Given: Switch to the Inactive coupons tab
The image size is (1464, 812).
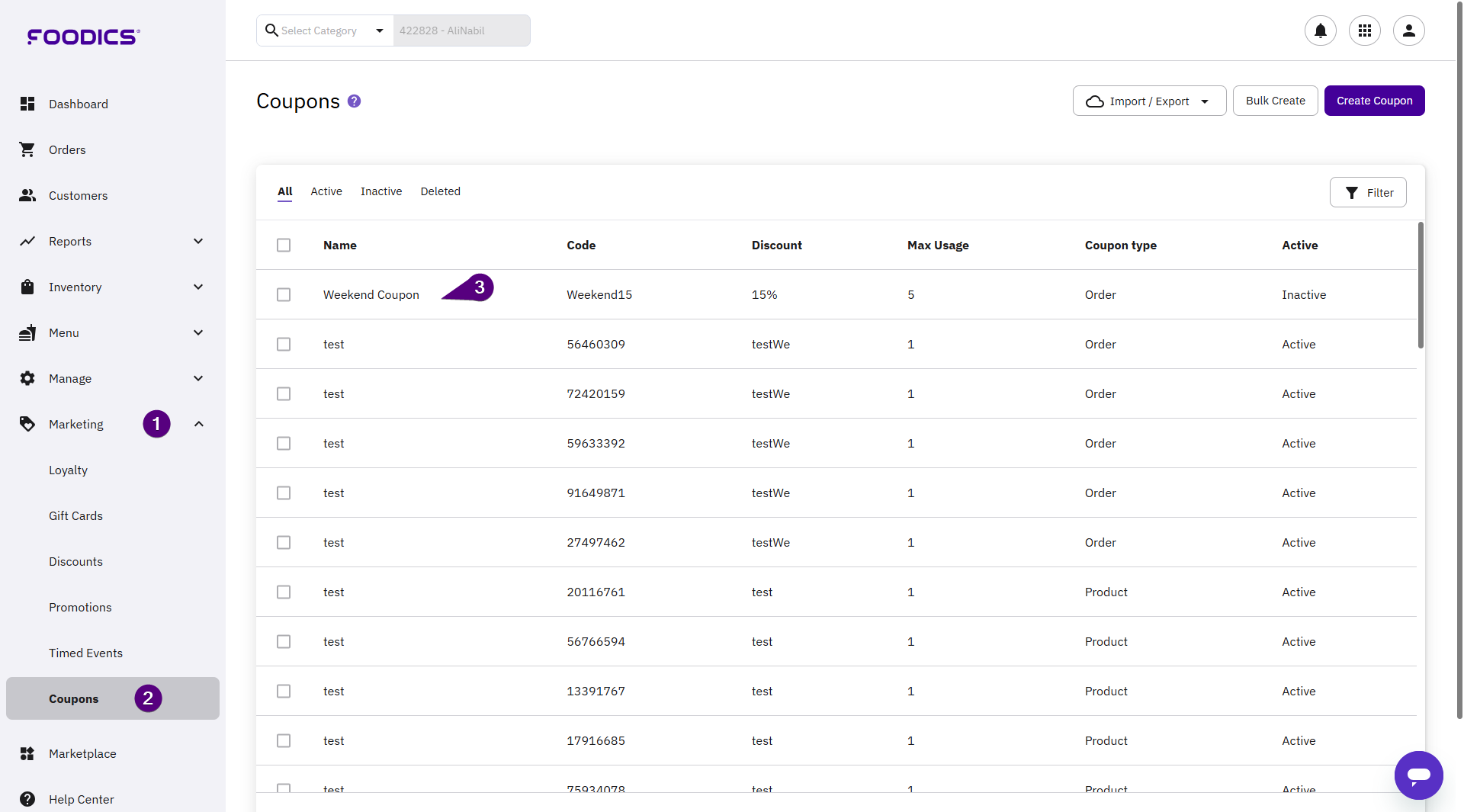Looking at the screenshot, I should click(381, 191).
